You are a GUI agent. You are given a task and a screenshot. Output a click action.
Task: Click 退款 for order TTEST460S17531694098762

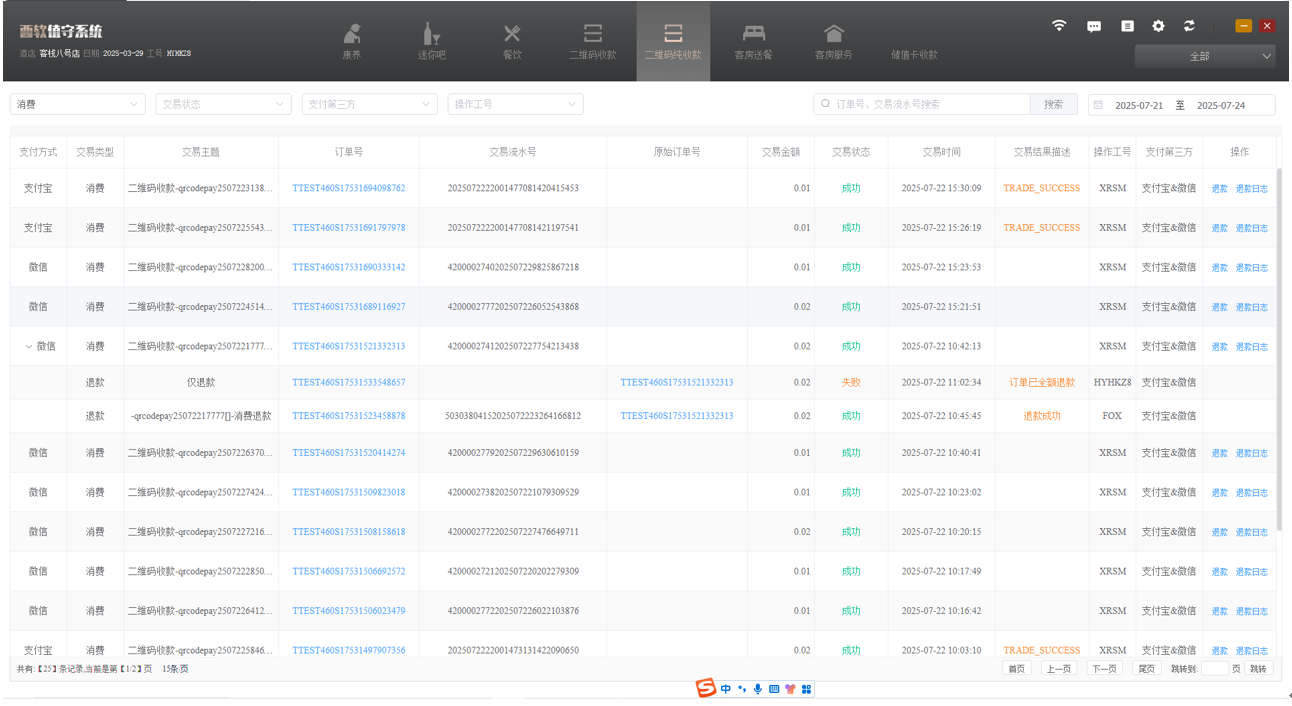coord(1219,189)
